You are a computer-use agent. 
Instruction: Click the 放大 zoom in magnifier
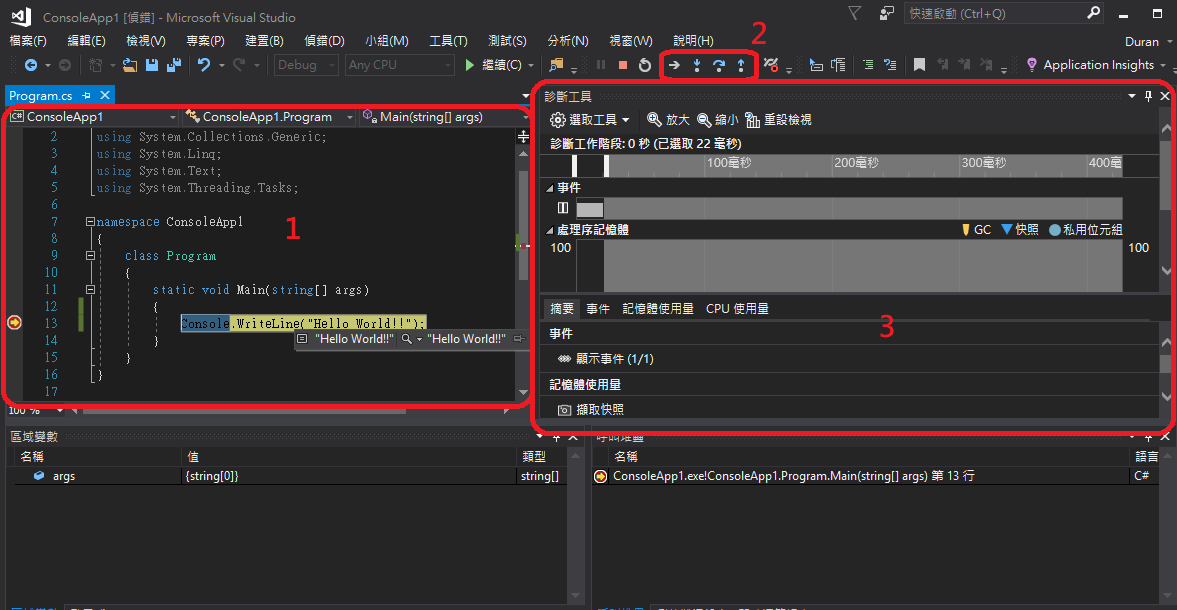[x=654, y=119]
